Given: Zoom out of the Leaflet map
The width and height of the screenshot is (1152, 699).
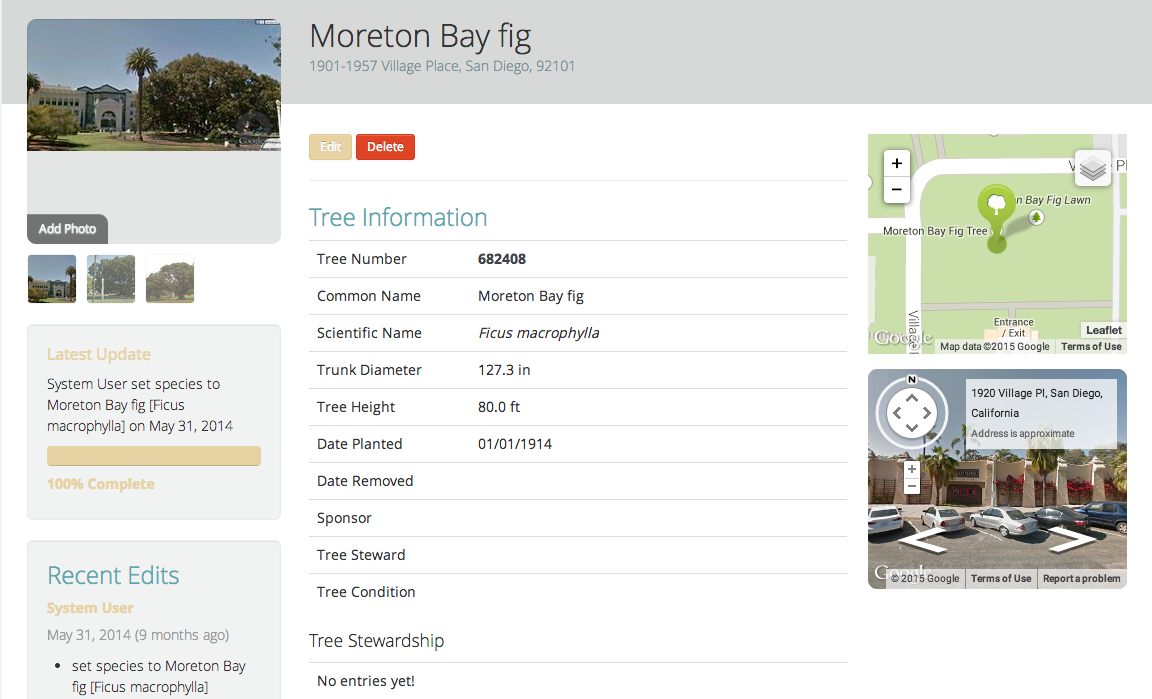Looking at the screenshot, I should tap(896, 188).
